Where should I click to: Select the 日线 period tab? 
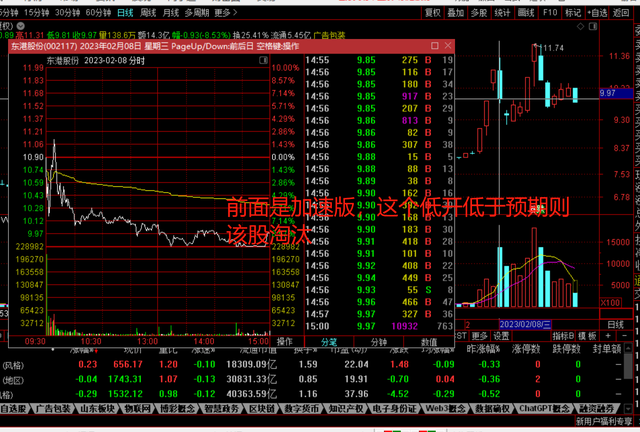pos(125,13)
